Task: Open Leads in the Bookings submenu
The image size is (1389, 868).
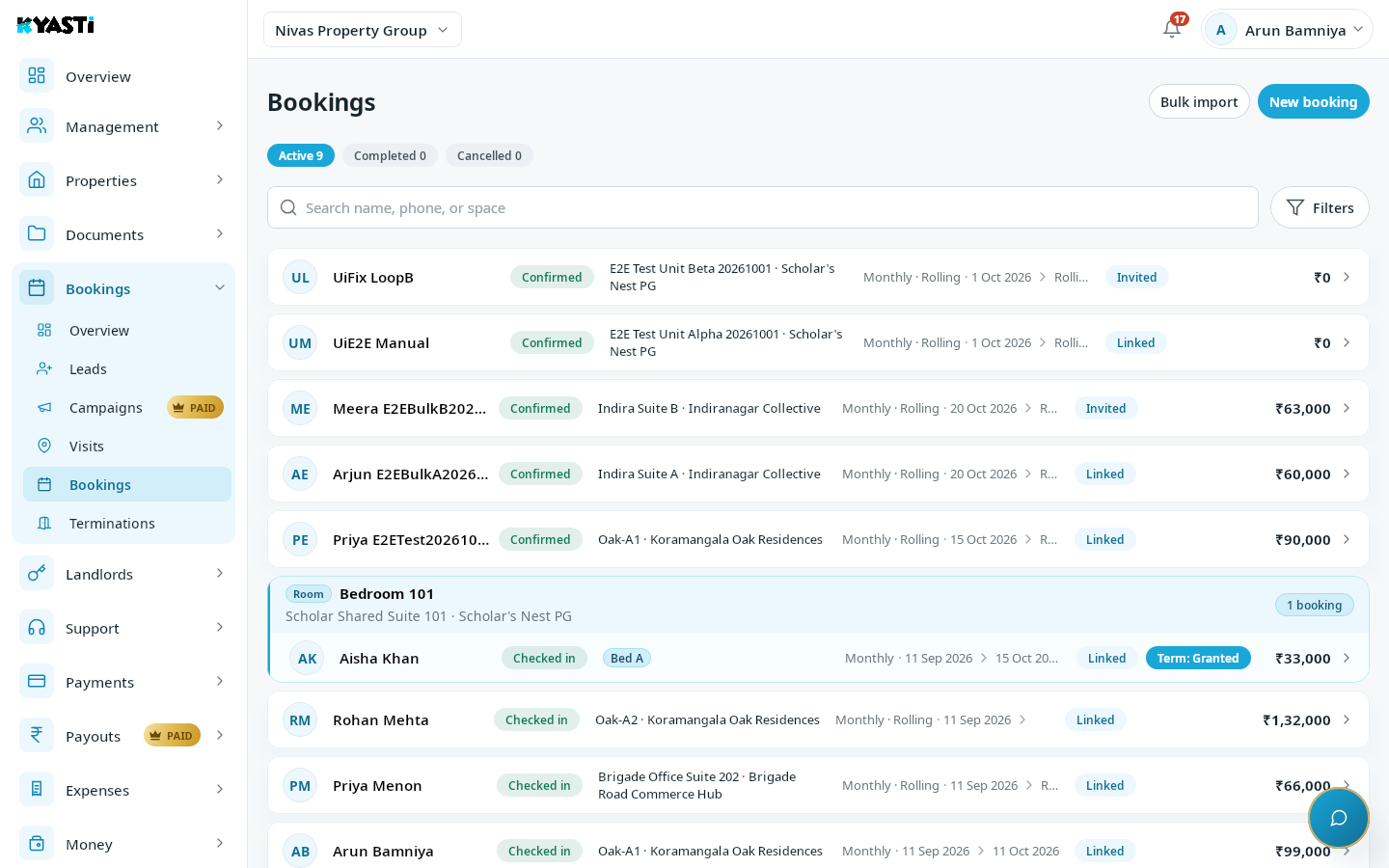Action: (x=127, y=368)
